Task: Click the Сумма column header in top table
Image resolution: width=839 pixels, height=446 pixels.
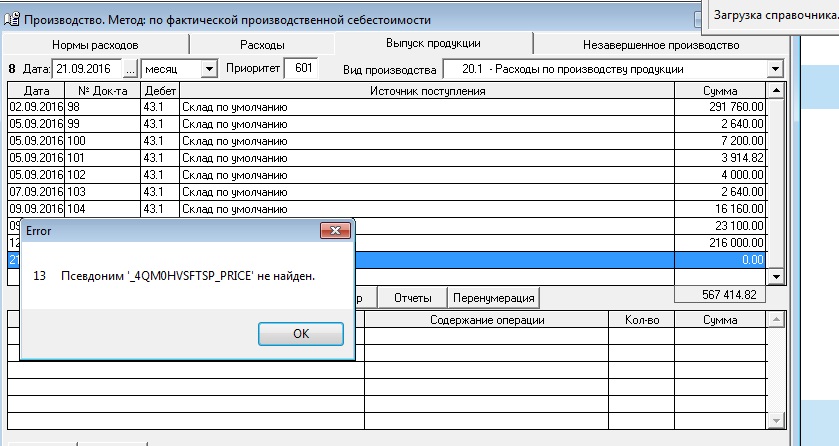Action: tap(719, 91)
